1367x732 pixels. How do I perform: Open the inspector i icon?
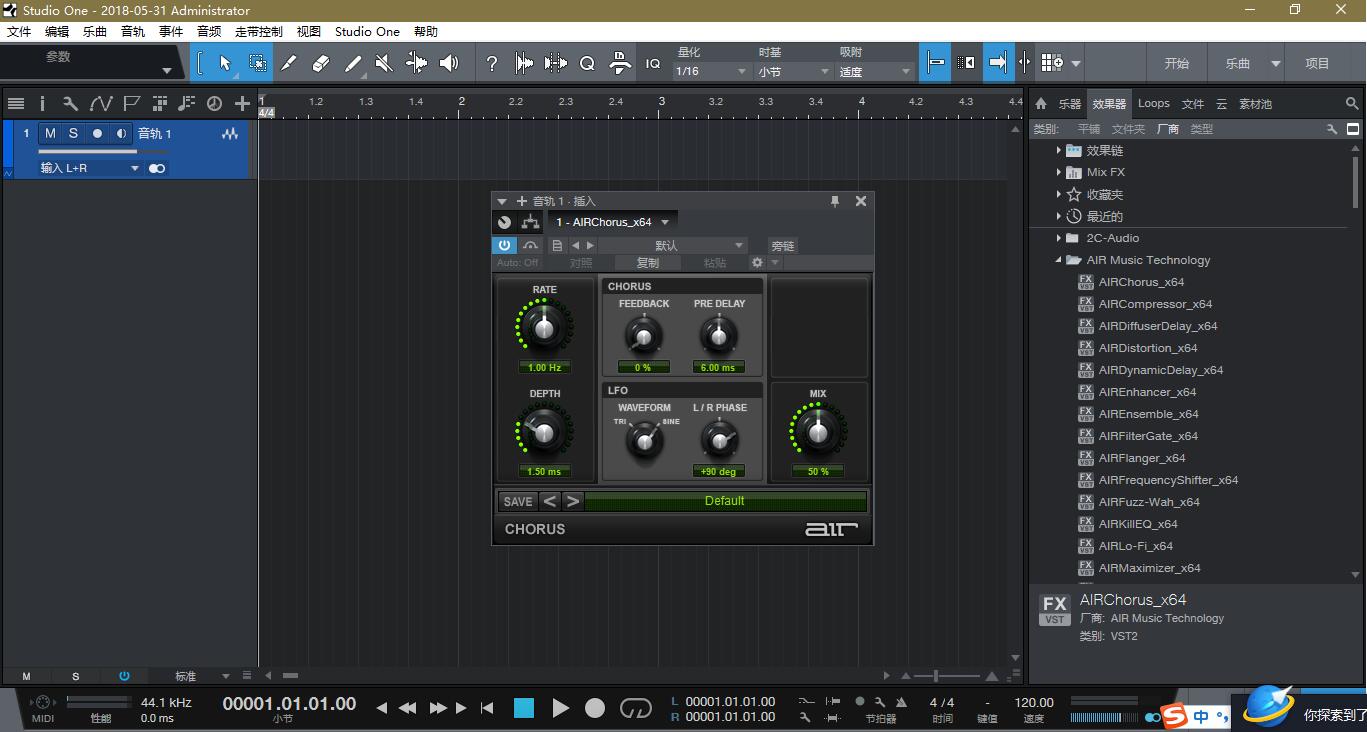[42, 103]
